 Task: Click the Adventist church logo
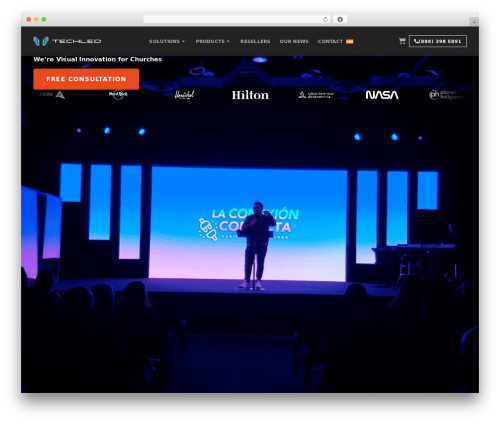(316, 95)
